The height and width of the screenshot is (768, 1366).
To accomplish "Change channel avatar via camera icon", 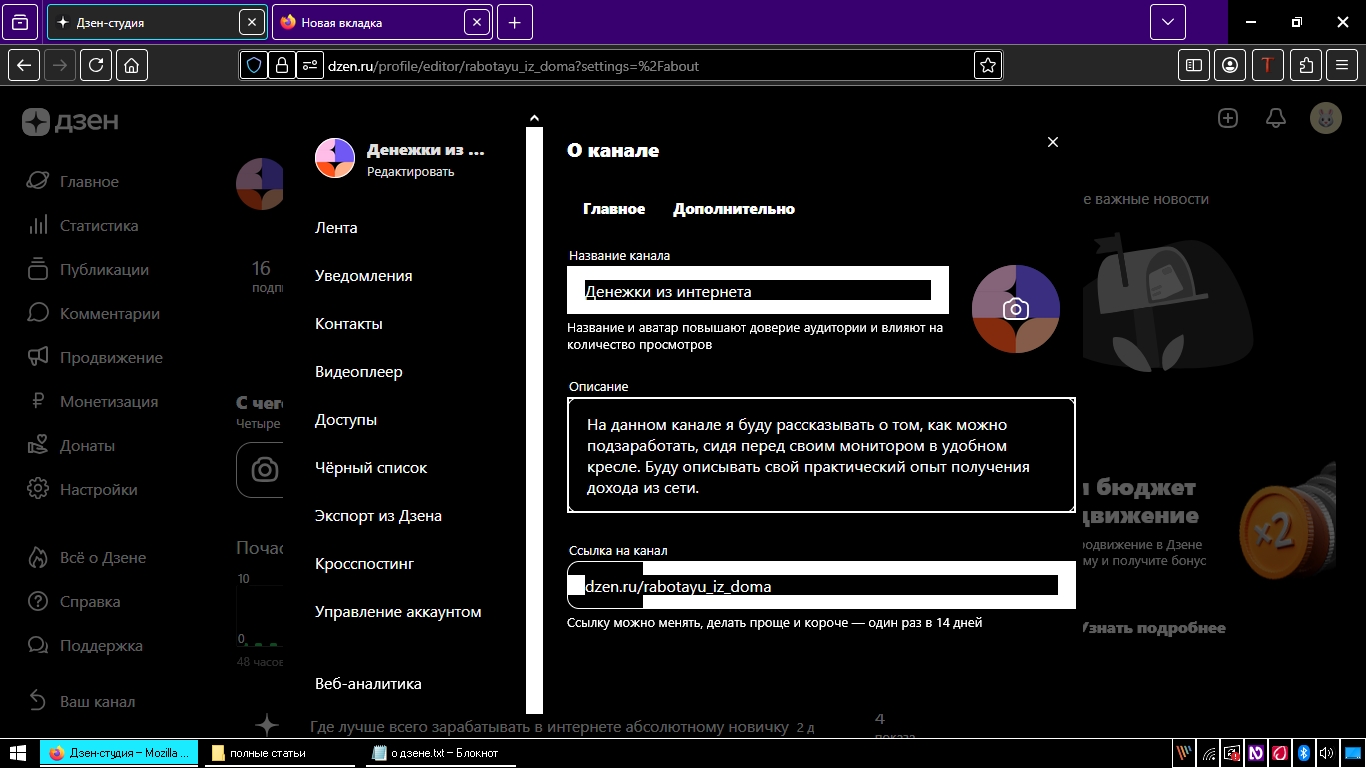I will [x=1016, y=309].
